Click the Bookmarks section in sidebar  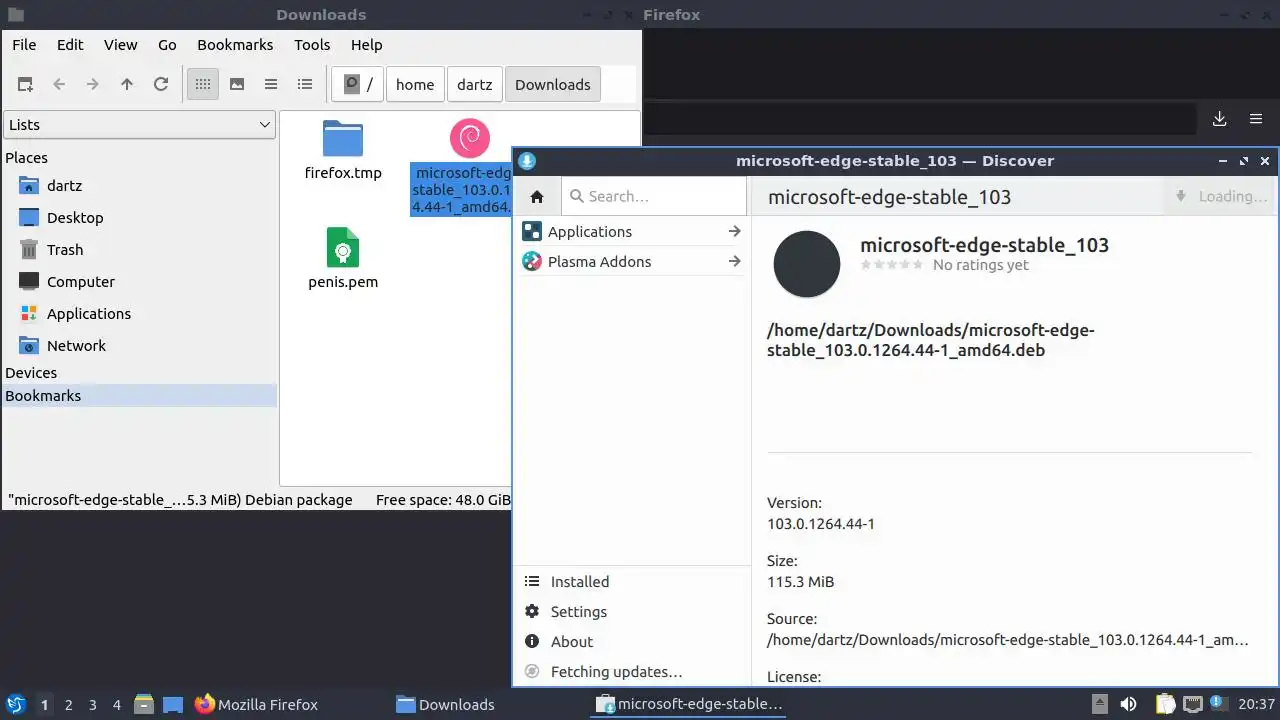click(x=139, y=396)
